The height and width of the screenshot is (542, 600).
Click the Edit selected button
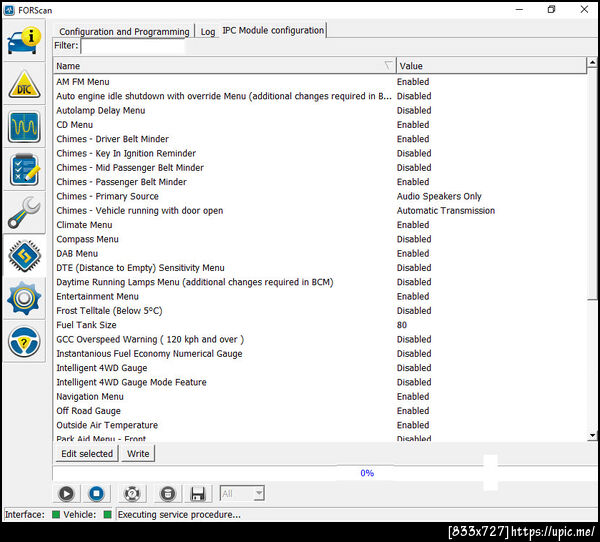87,454
